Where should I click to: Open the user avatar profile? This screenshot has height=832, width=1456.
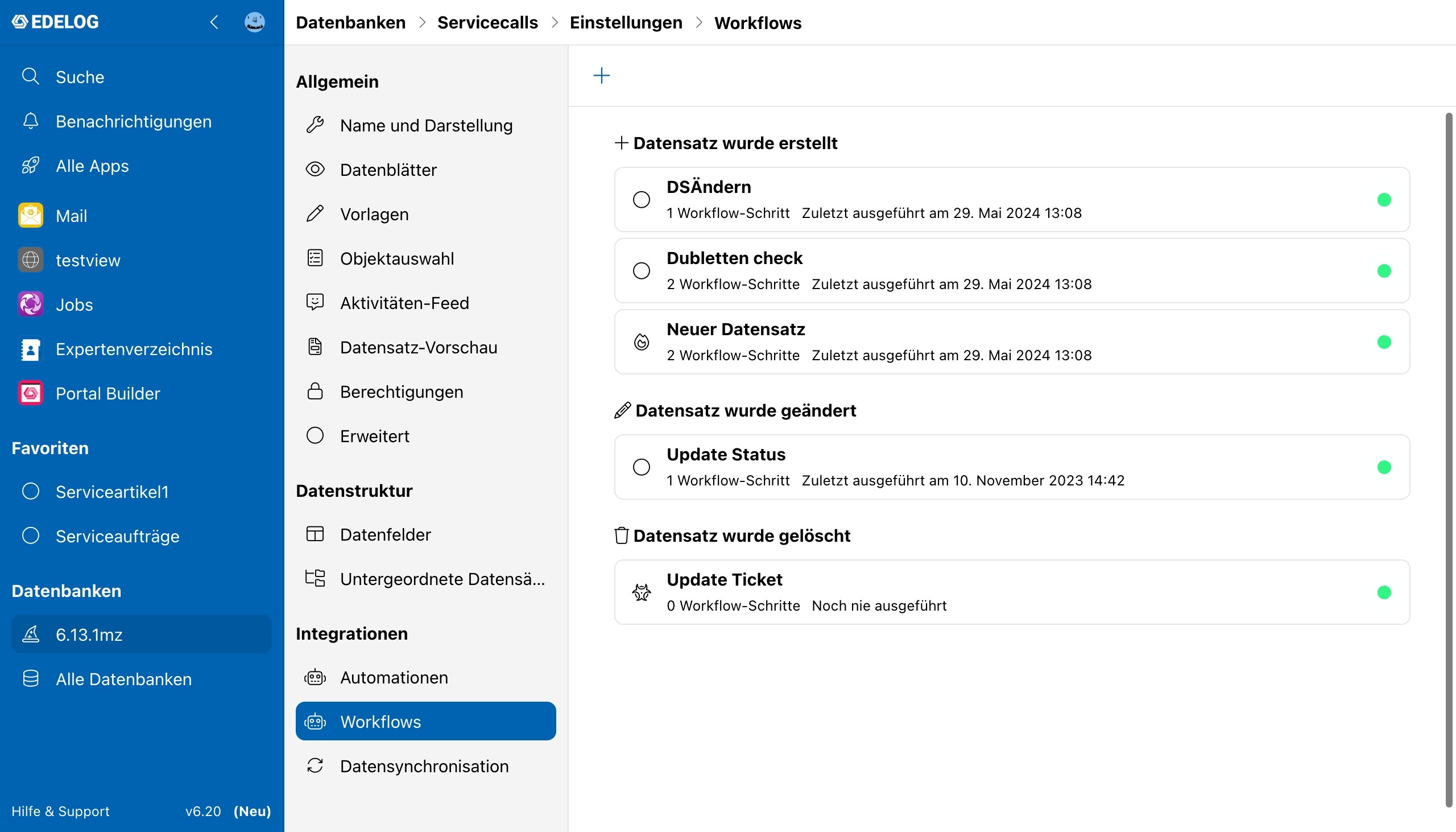click(x=255, y=22)
